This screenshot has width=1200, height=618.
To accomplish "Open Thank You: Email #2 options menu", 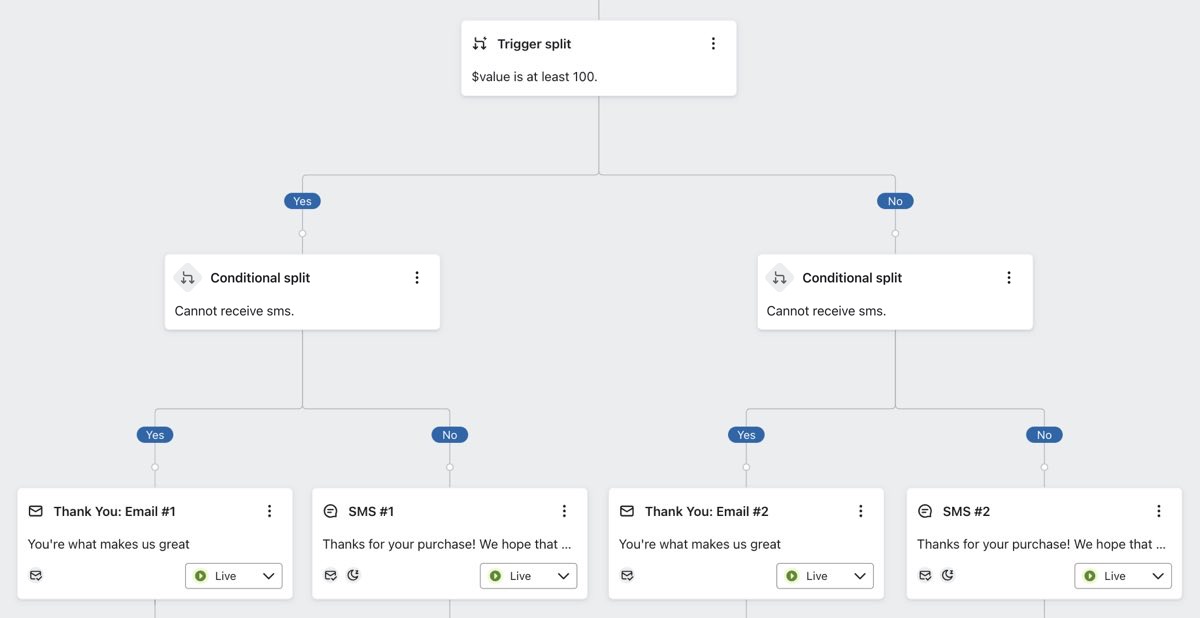I will coord(861,511).
